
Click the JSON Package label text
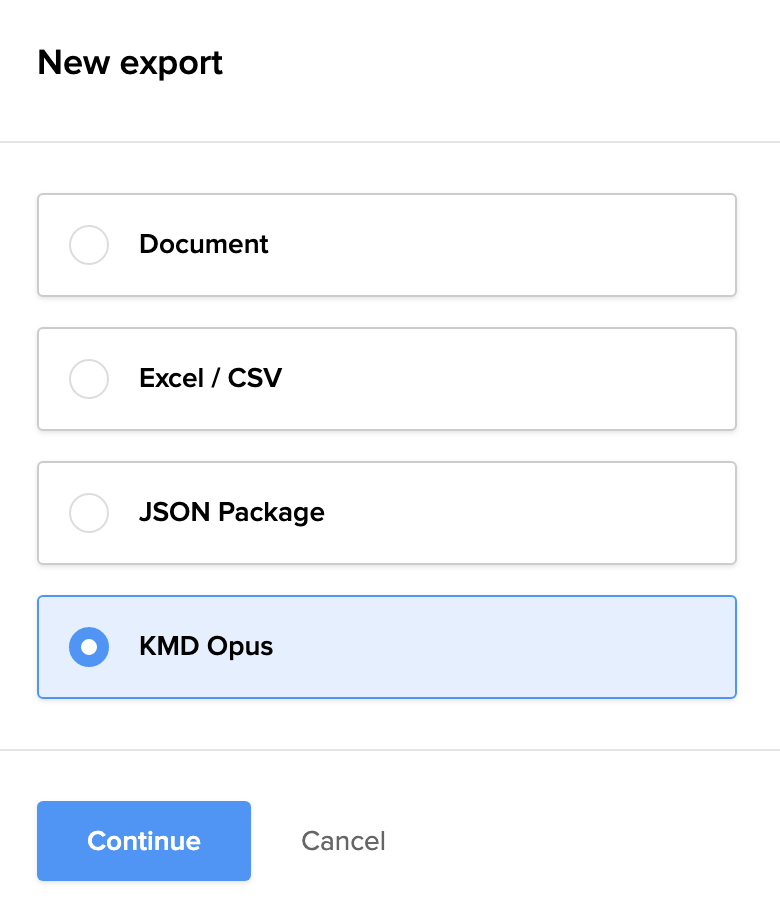coord(232,513)
